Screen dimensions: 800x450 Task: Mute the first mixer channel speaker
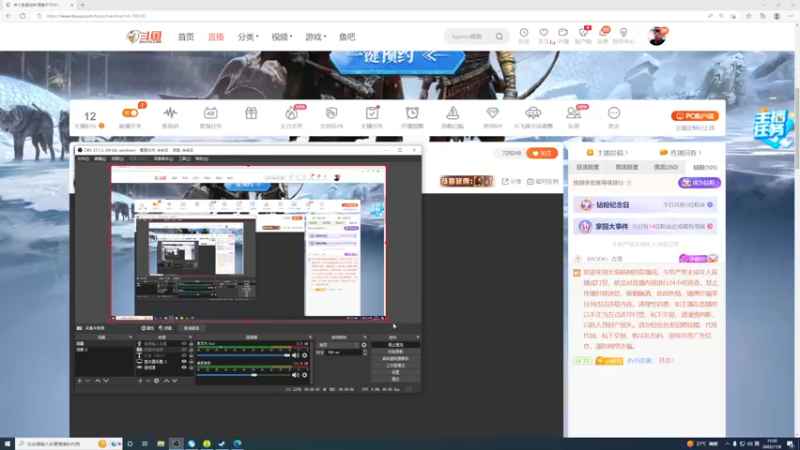pos(295,355)
